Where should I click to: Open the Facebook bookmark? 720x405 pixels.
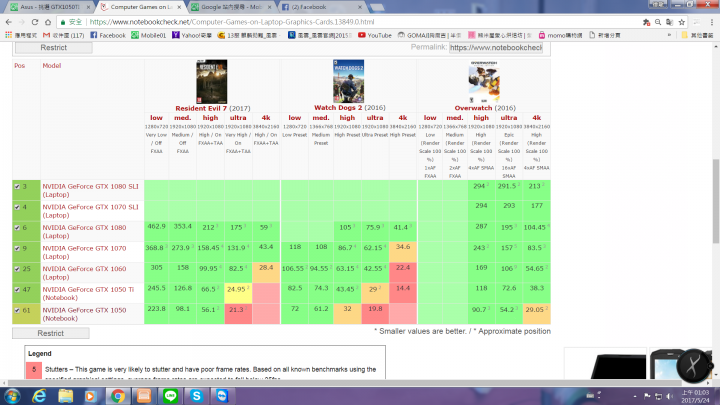[x=107, y=35]
